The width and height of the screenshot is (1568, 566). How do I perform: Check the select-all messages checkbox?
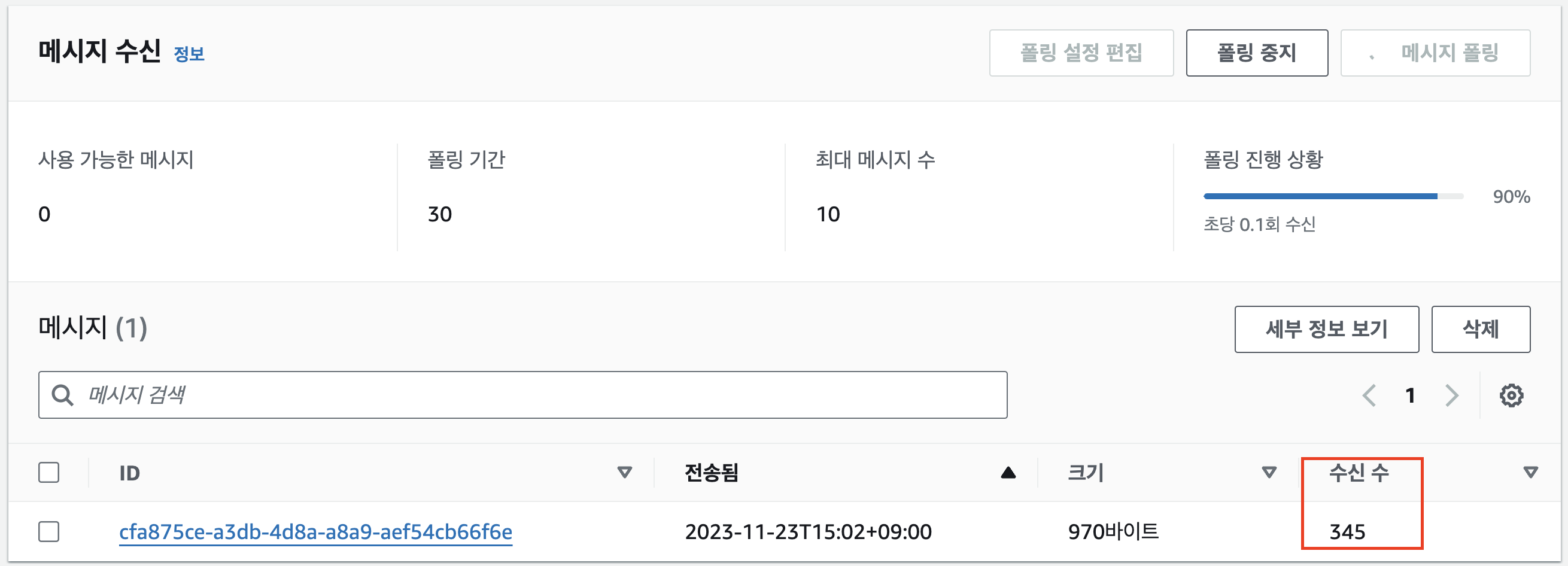[48, 471]
